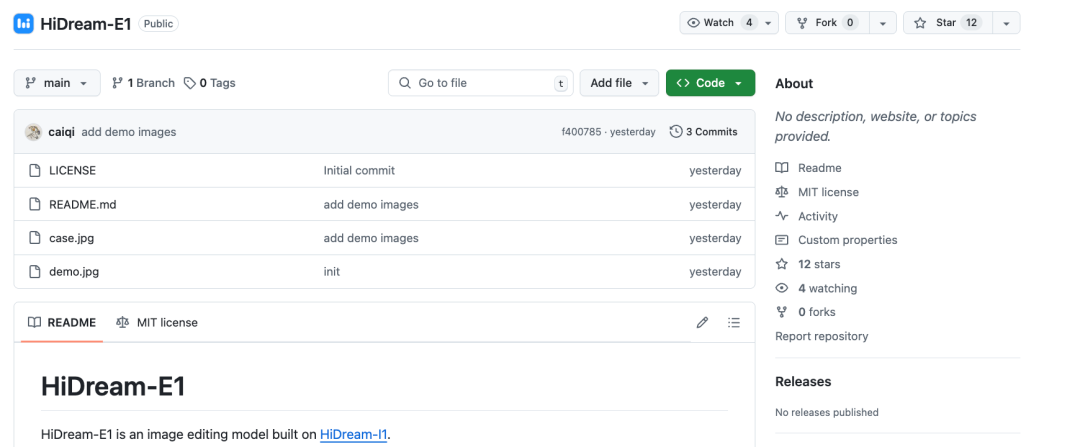Edit README with the pencil icon
The width and height of the screenshot is (1080, 447).
(703, 322)
